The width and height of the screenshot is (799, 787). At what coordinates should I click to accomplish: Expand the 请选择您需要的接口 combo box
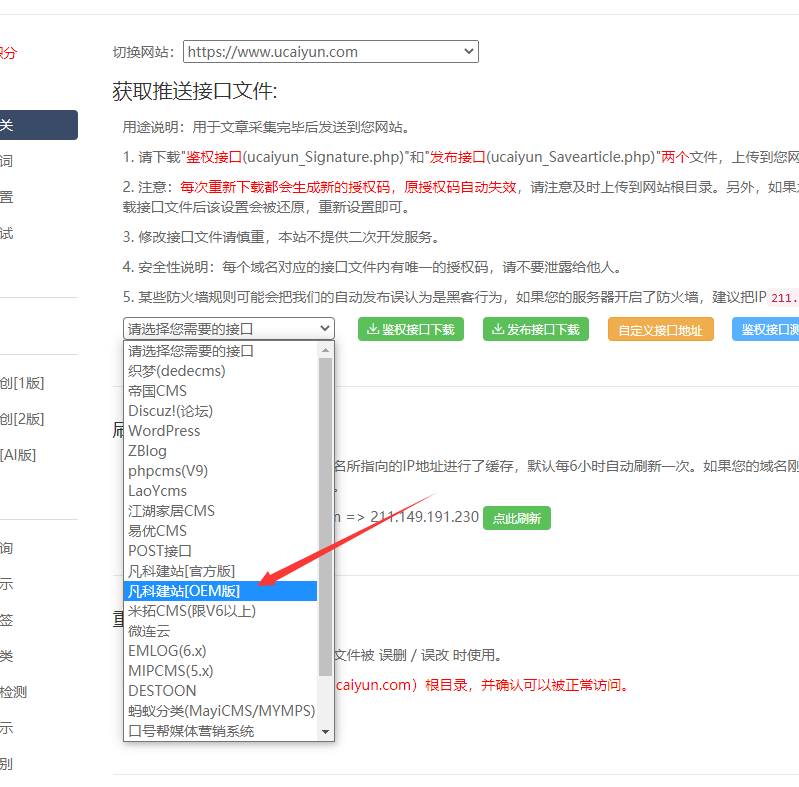(x=228, y=329)
